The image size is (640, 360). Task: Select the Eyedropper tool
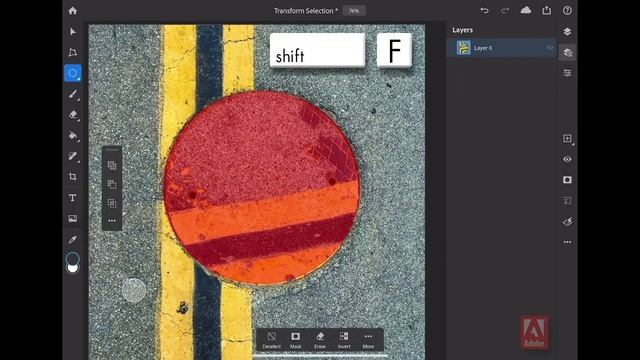coord(73,239)
